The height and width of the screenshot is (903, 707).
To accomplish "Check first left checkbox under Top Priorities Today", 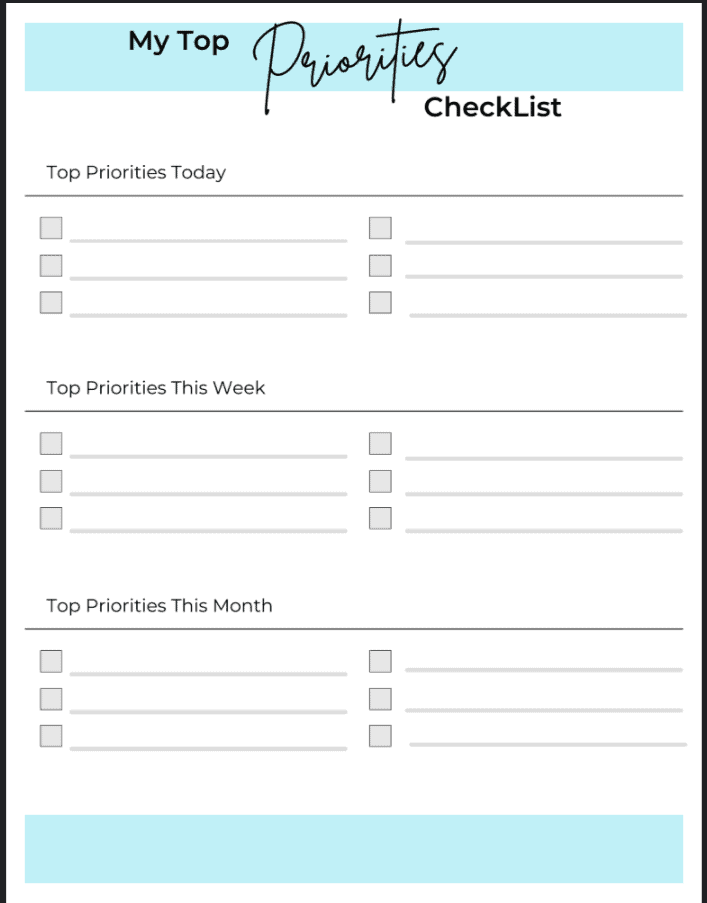I will click(x=51, y=228).
